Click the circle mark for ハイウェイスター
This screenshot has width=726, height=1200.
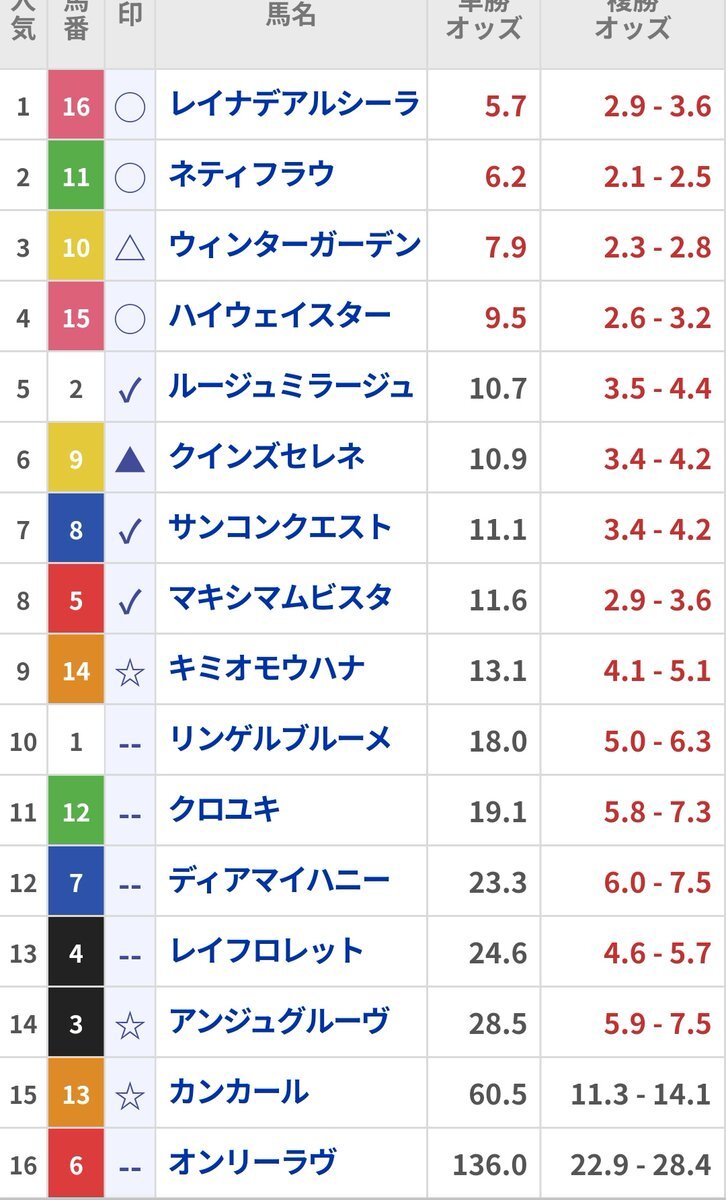130,317
